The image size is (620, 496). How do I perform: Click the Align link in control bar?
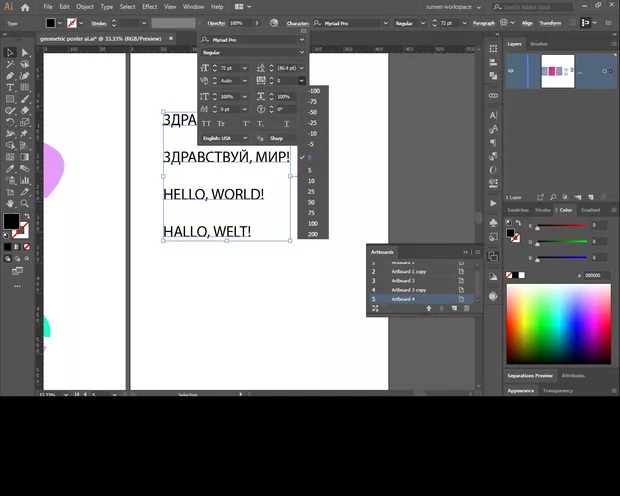click(x=527, y=23)
